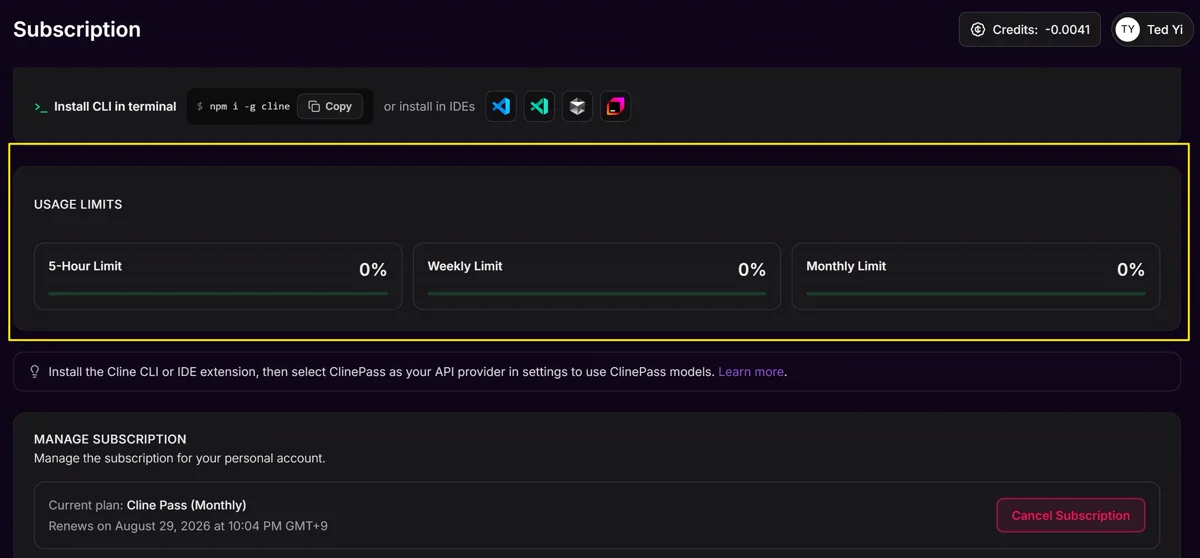The height and width of the screenshot is (558, 1200).
Task: Click the Monthly Limit progress bar
Action: point(976,293)
